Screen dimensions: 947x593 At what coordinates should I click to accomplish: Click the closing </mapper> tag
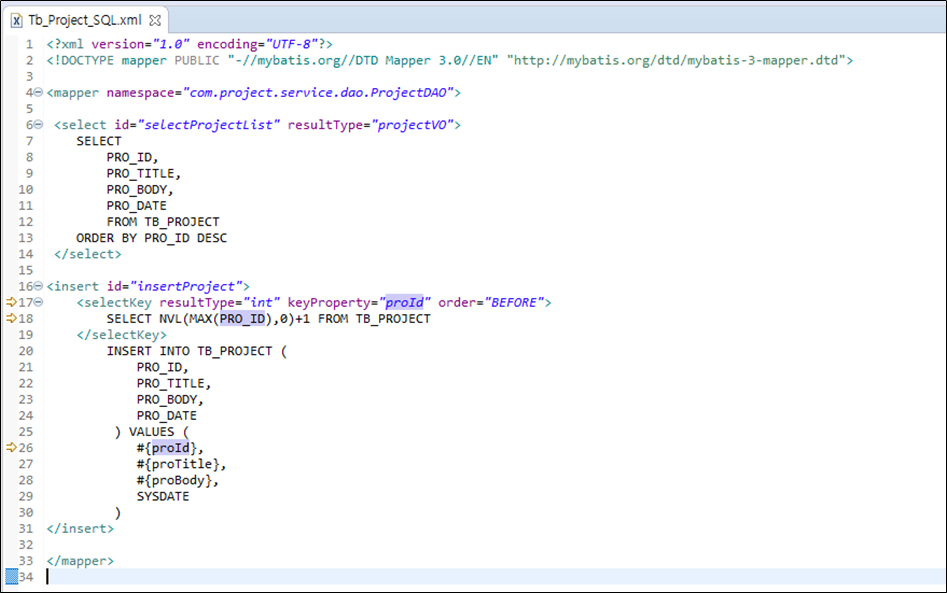80,560
